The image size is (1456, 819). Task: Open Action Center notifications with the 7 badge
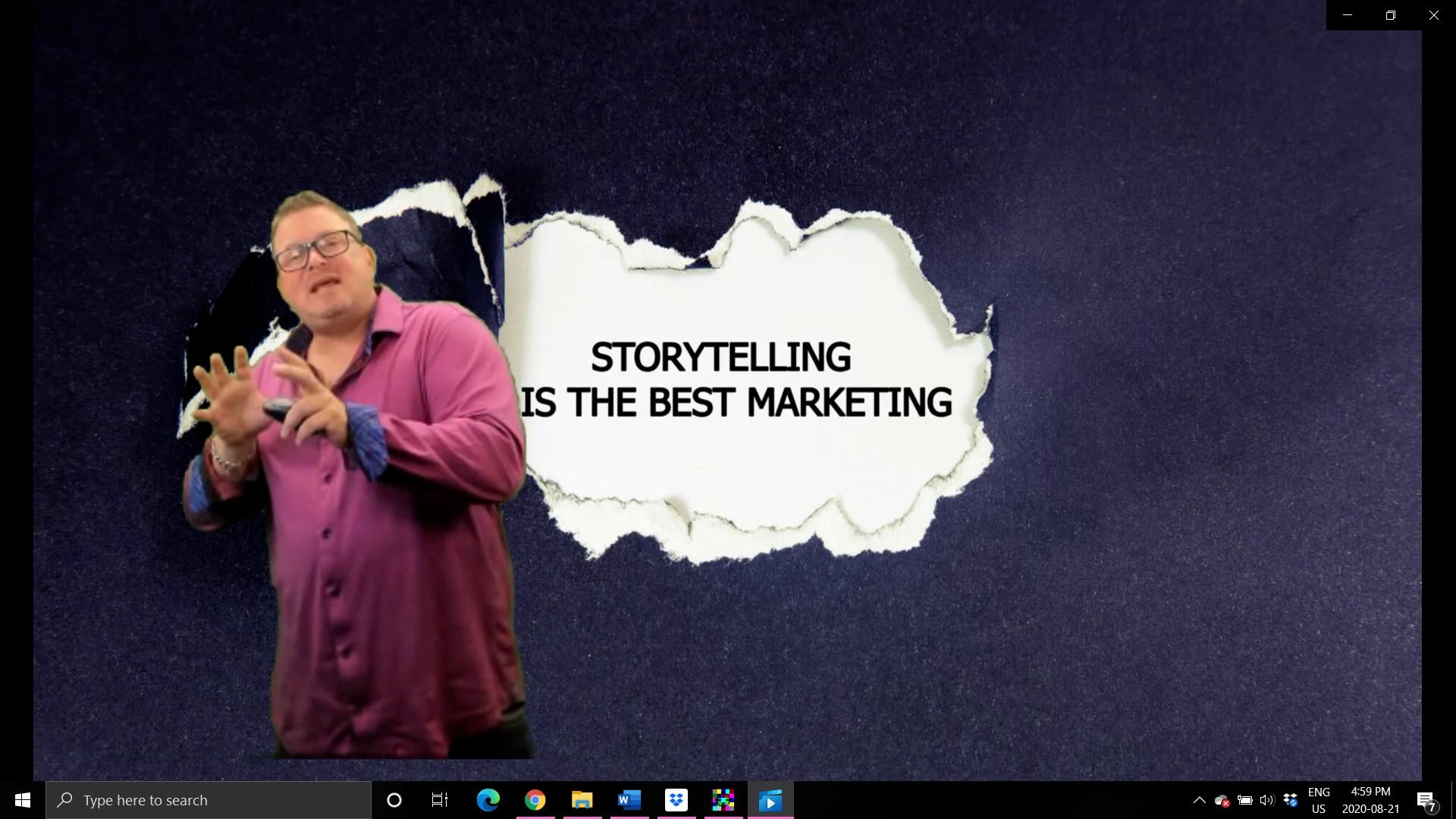click(1426, 800)
